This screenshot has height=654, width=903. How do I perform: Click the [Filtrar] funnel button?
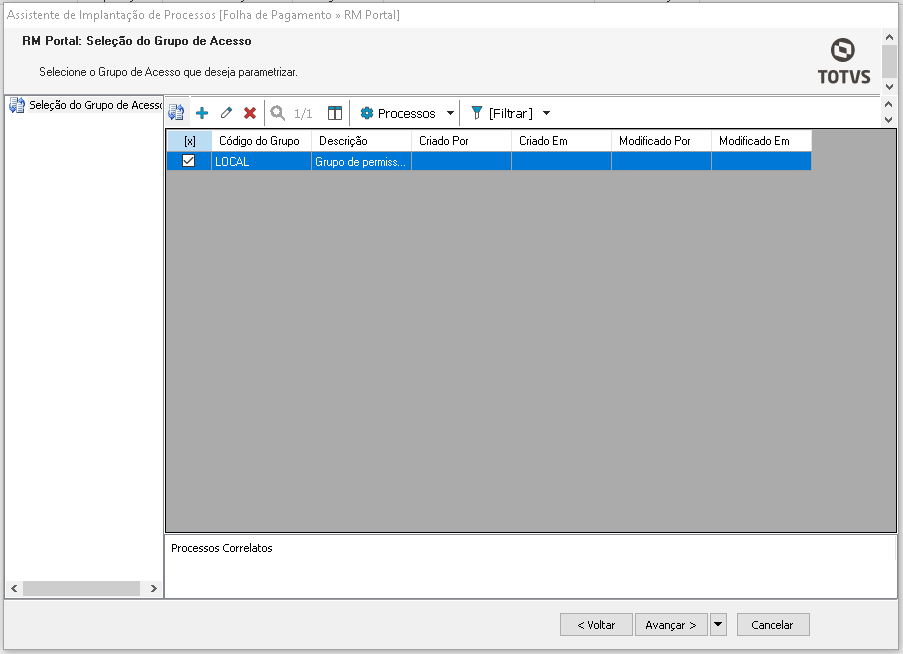tap(502, 113)
